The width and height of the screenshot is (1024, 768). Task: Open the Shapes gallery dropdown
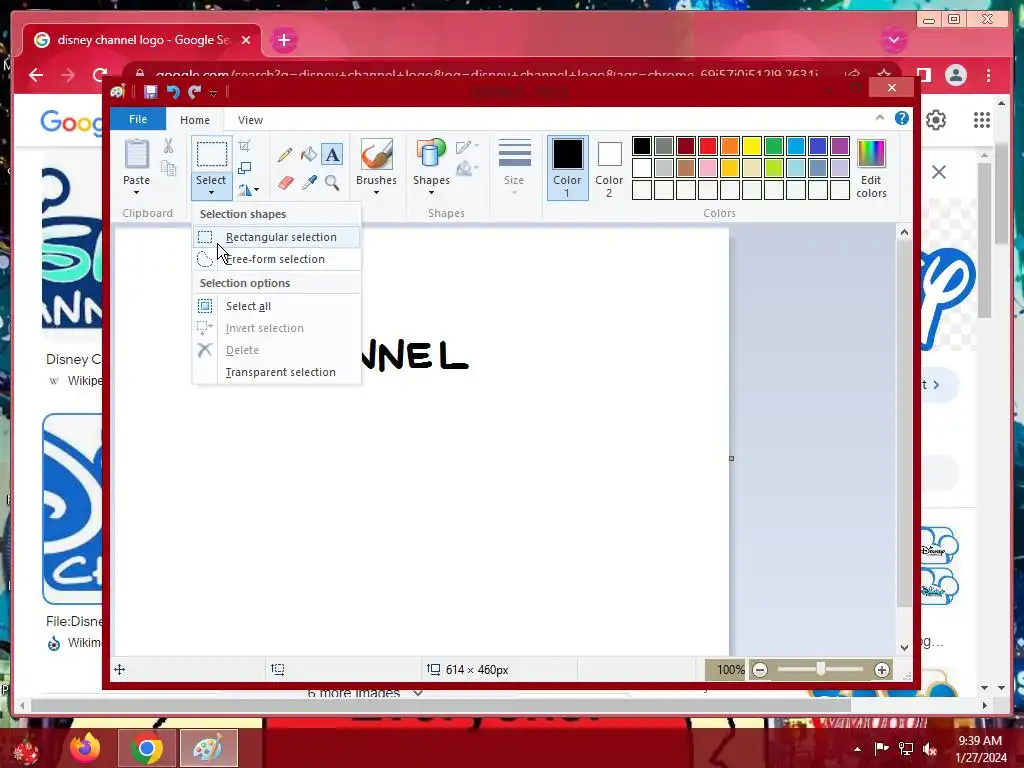click(x=431, y=193)
